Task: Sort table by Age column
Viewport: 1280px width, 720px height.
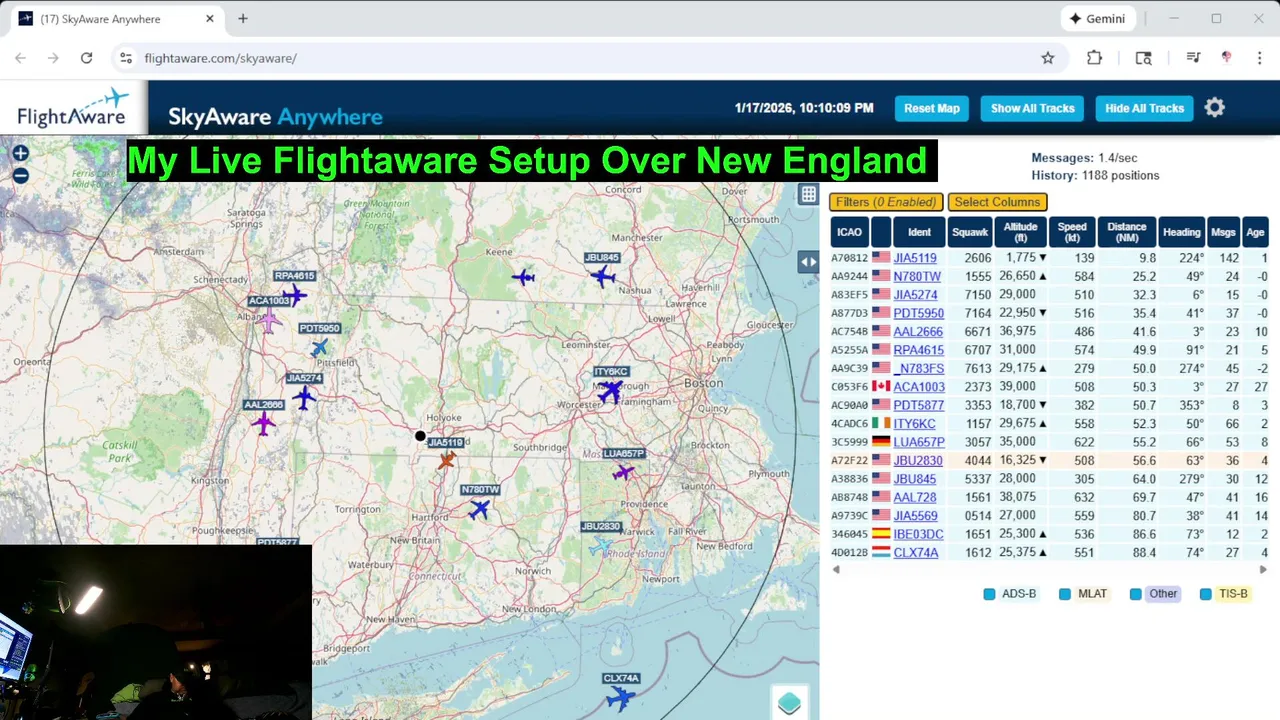Action: coord(1255,232)
